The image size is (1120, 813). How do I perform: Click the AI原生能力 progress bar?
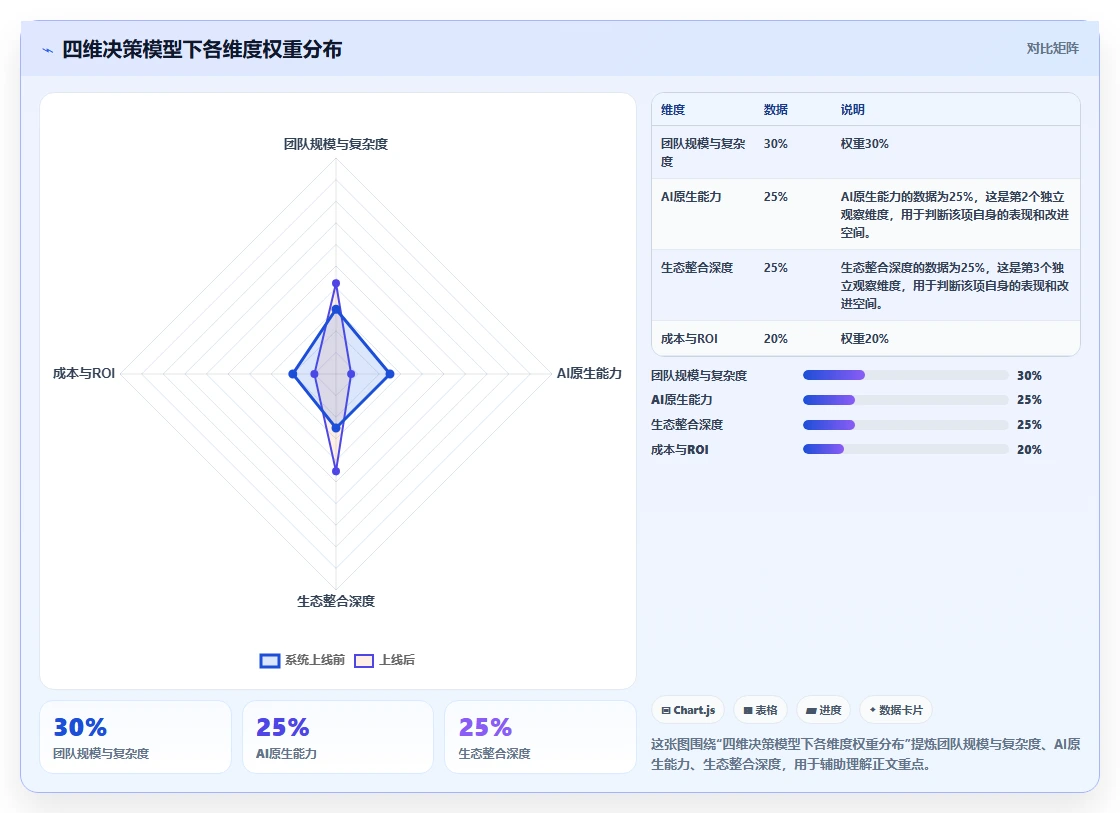[x=906, y=400]
